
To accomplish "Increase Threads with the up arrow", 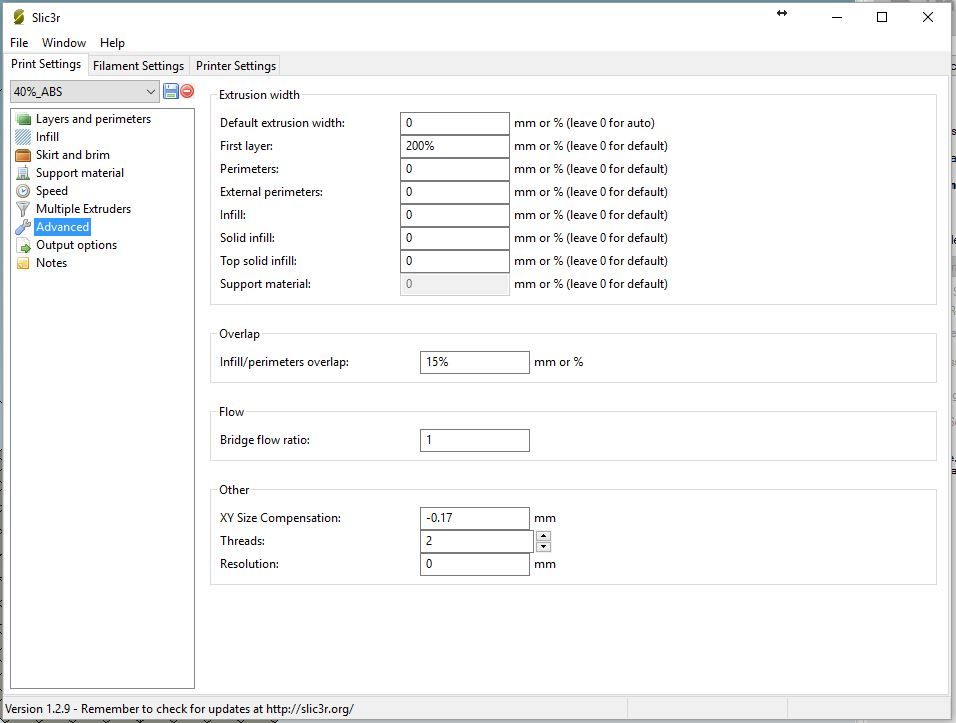I will pos(543,536).
